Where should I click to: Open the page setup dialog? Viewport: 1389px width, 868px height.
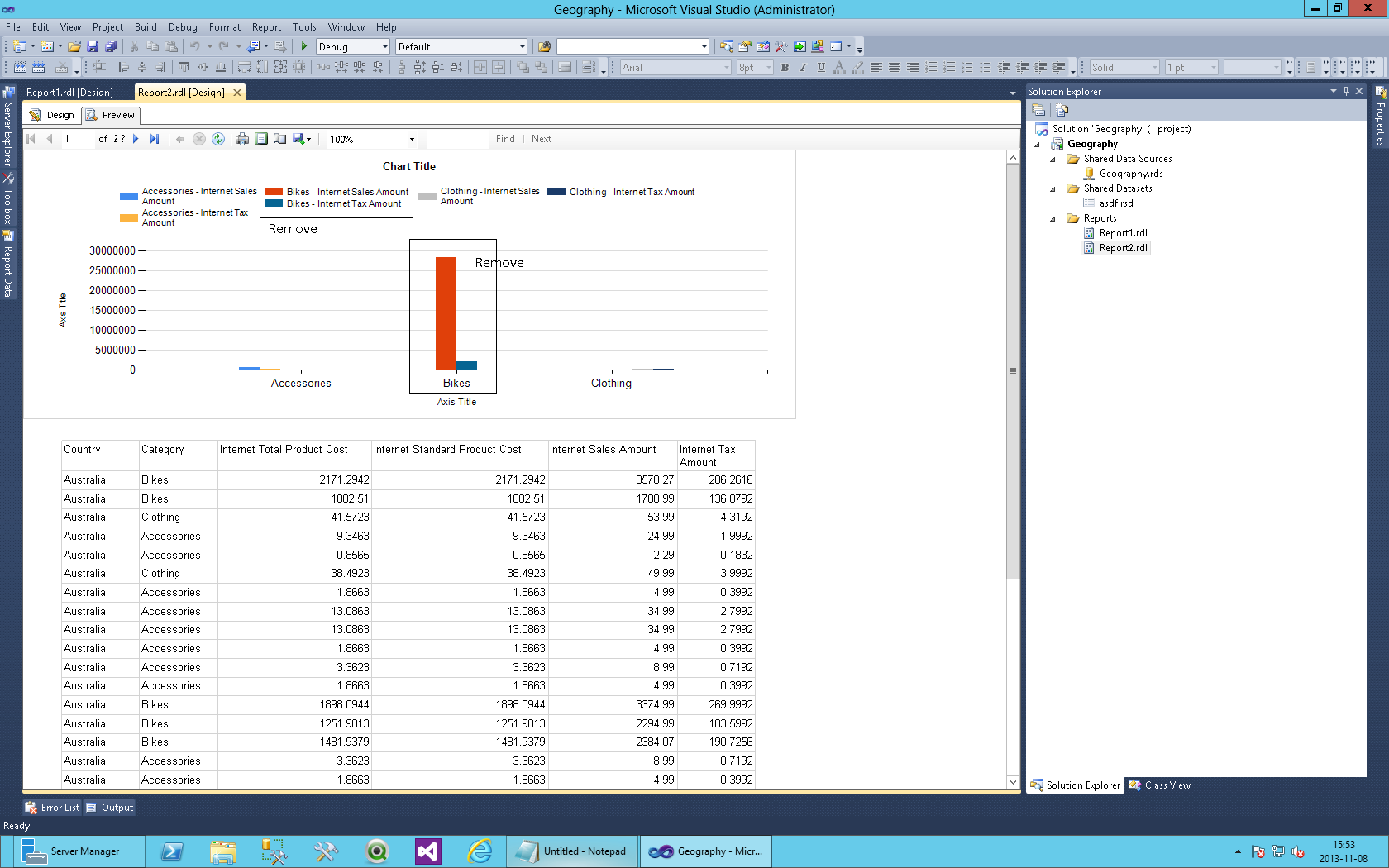(280, 139)
